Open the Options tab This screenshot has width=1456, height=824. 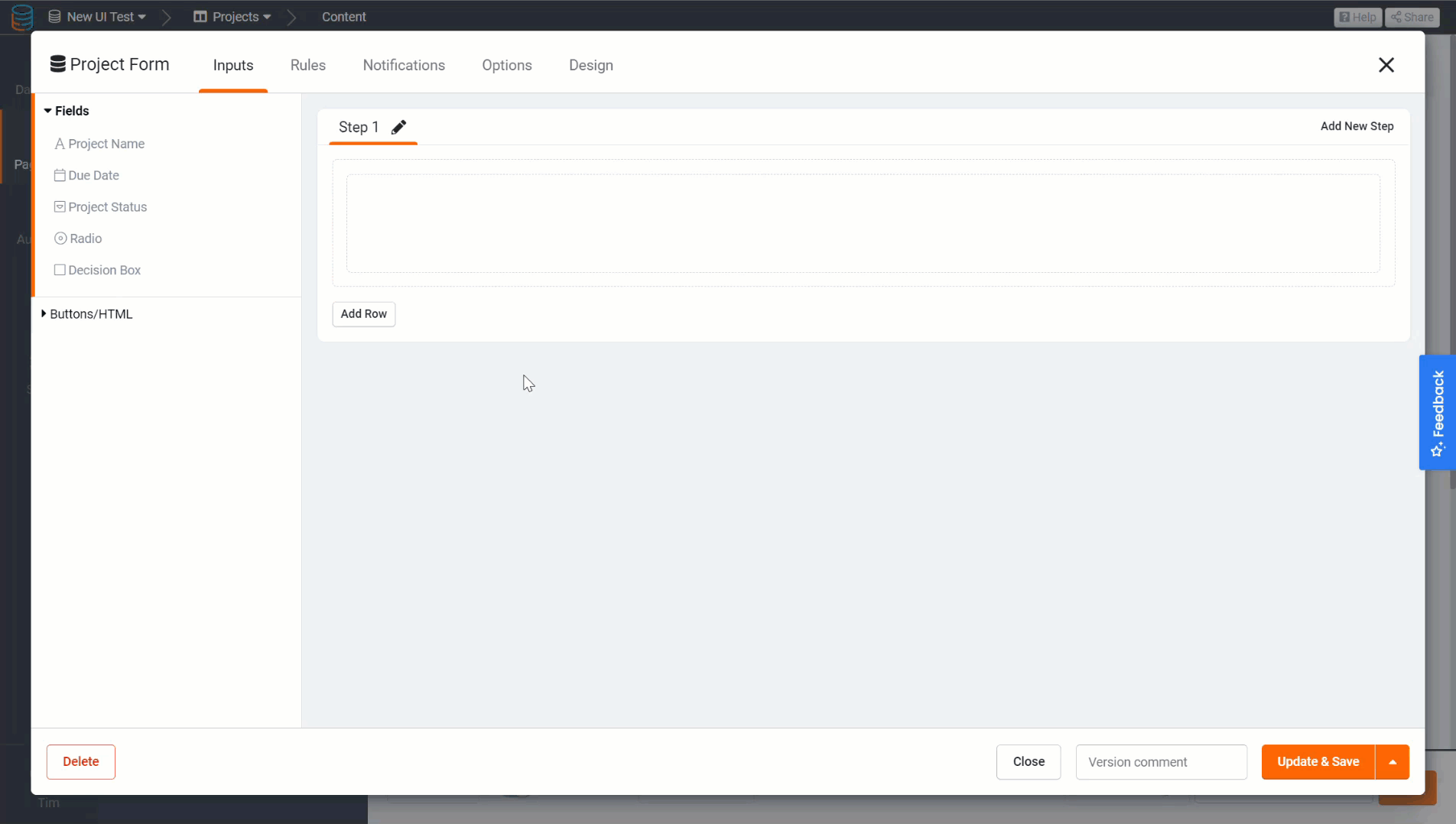click(507, 66)
